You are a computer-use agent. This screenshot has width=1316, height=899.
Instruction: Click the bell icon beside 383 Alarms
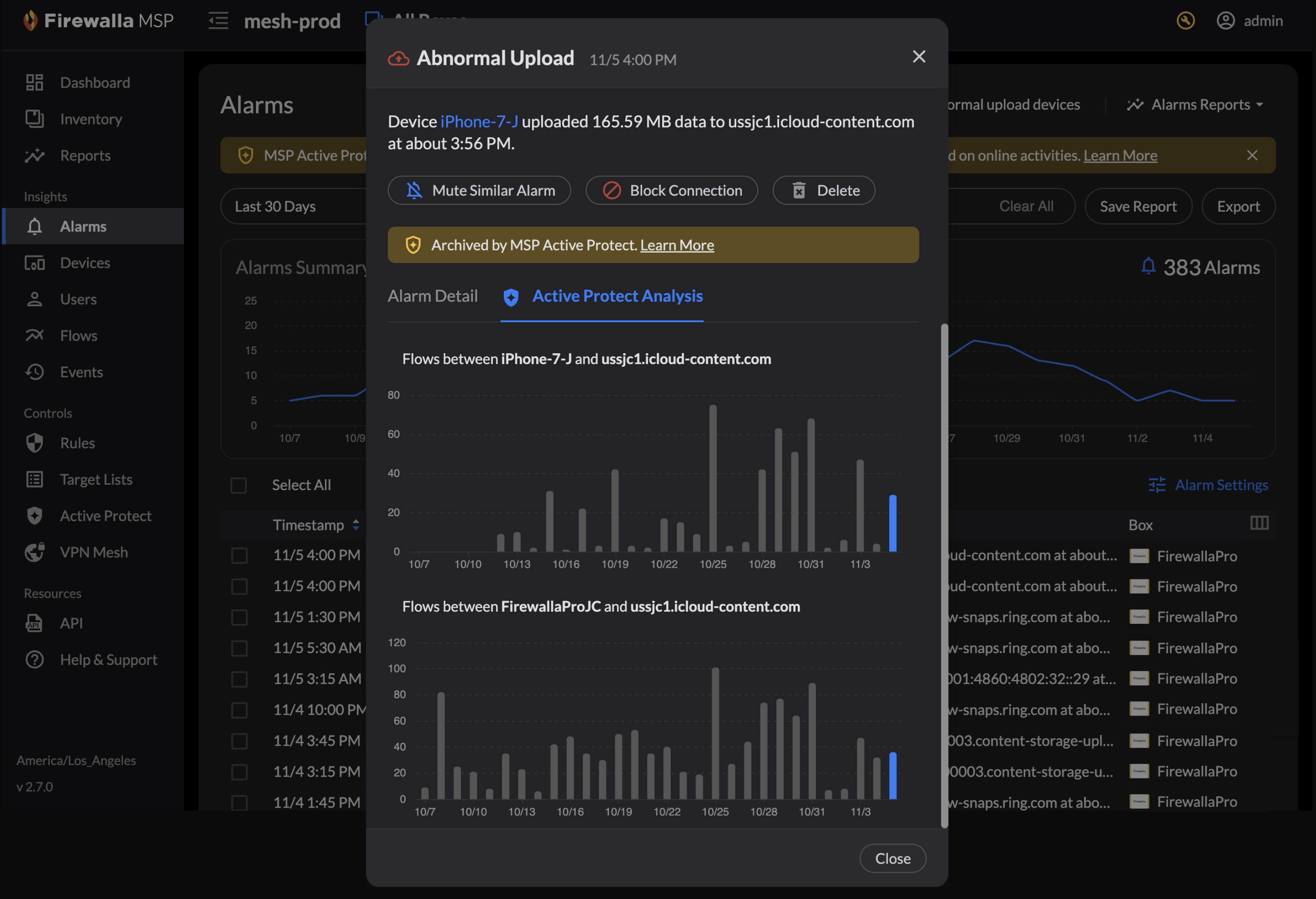[x=1148, y=266]
